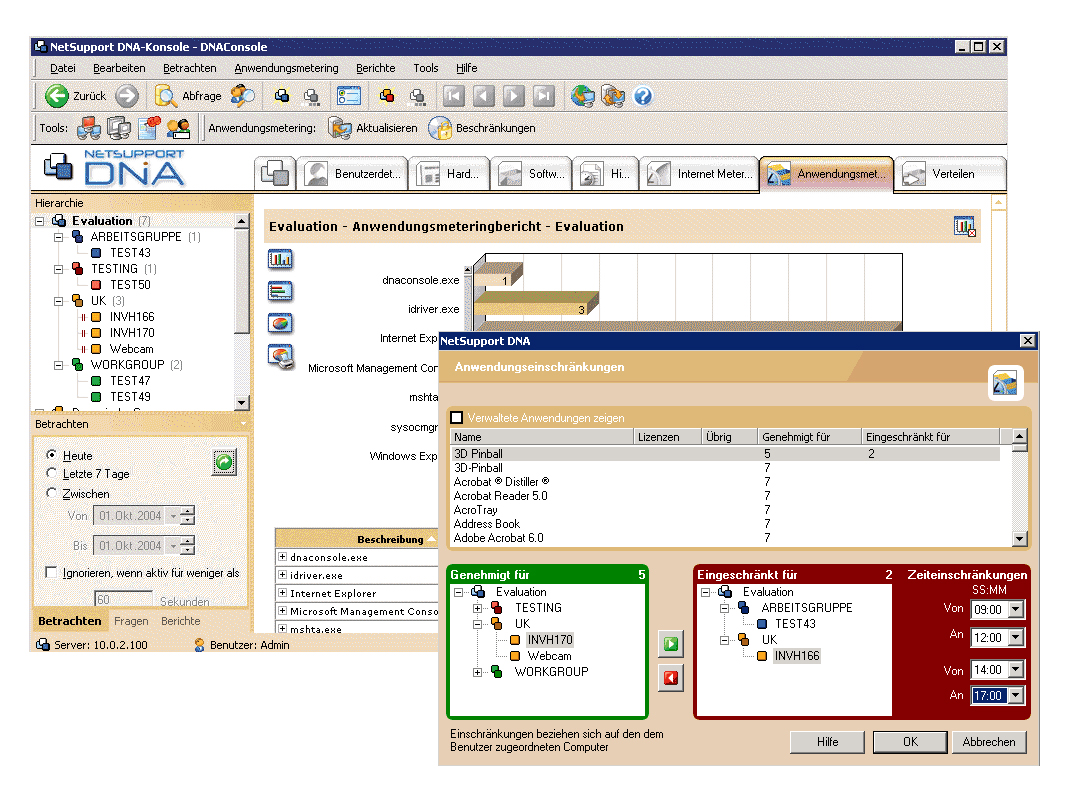Open the Abfrage query tool

(189, 96)
